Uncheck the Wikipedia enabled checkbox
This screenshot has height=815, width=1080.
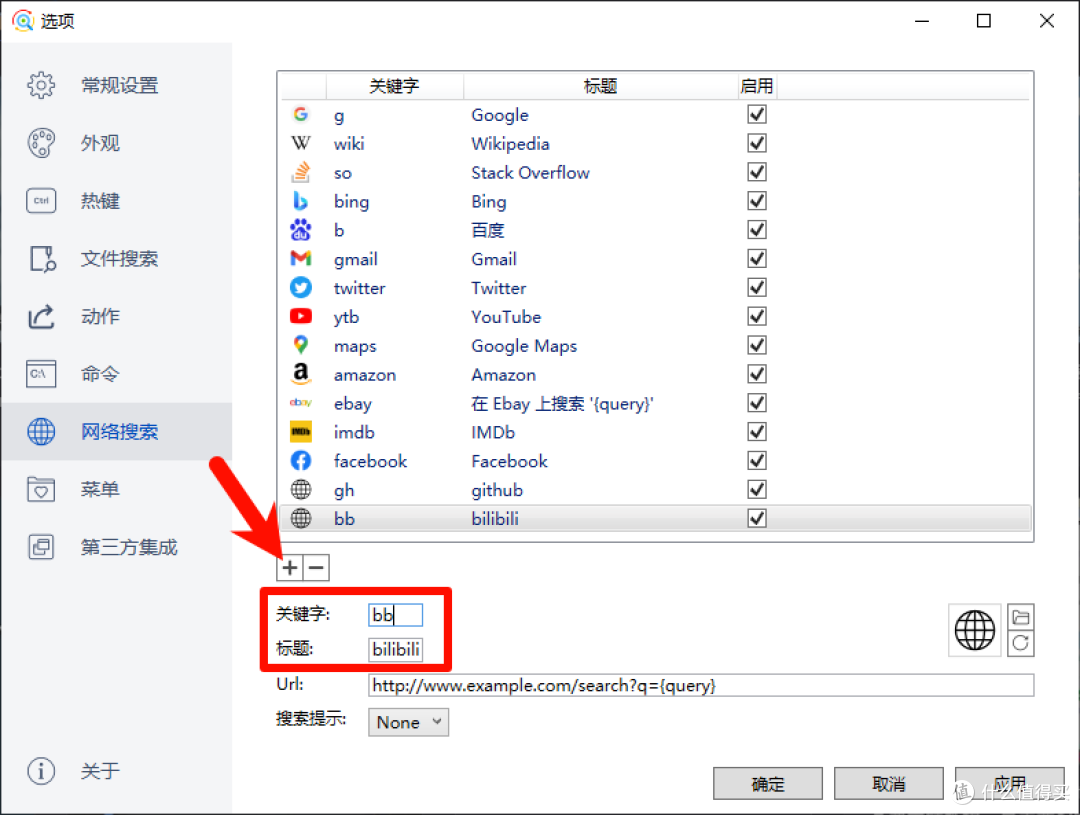757,143
